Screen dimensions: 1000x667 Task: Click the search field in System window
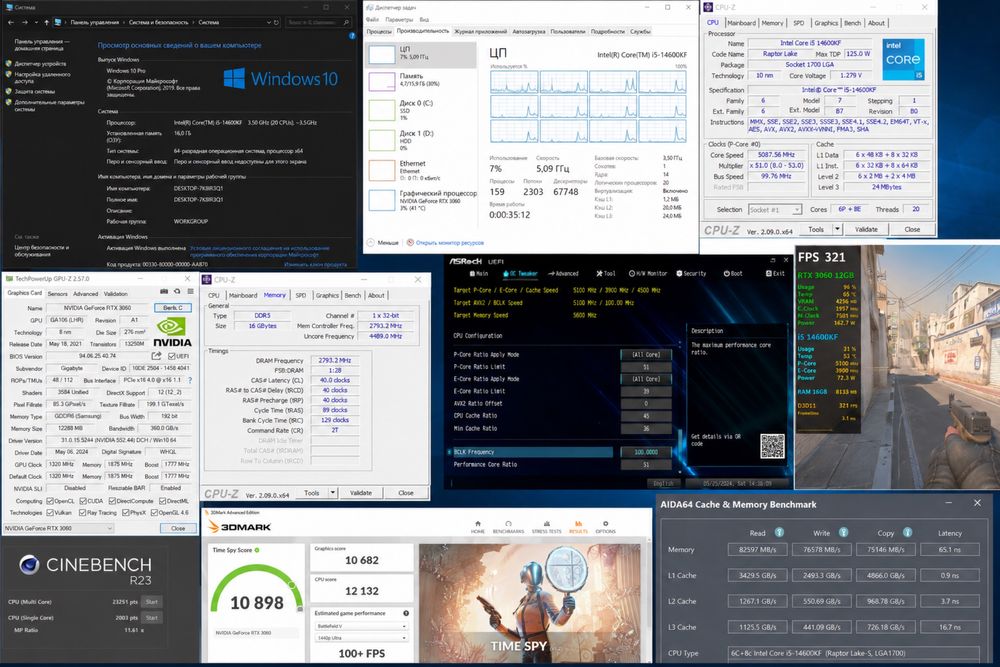point(318,22)
